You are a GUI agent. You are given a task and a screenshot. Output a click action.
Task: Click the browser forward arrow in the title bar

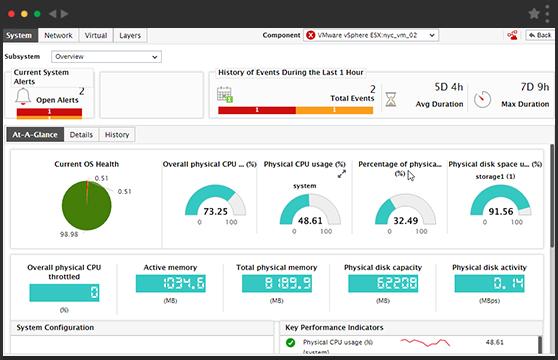[x=64, y=14]
